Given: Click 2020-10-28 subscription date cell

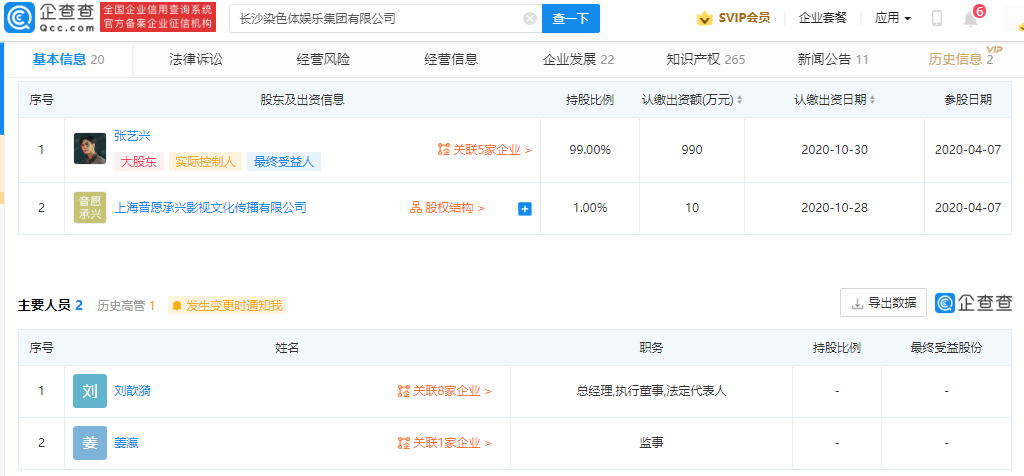Looking at the screenshot, I should pos(834,208).
